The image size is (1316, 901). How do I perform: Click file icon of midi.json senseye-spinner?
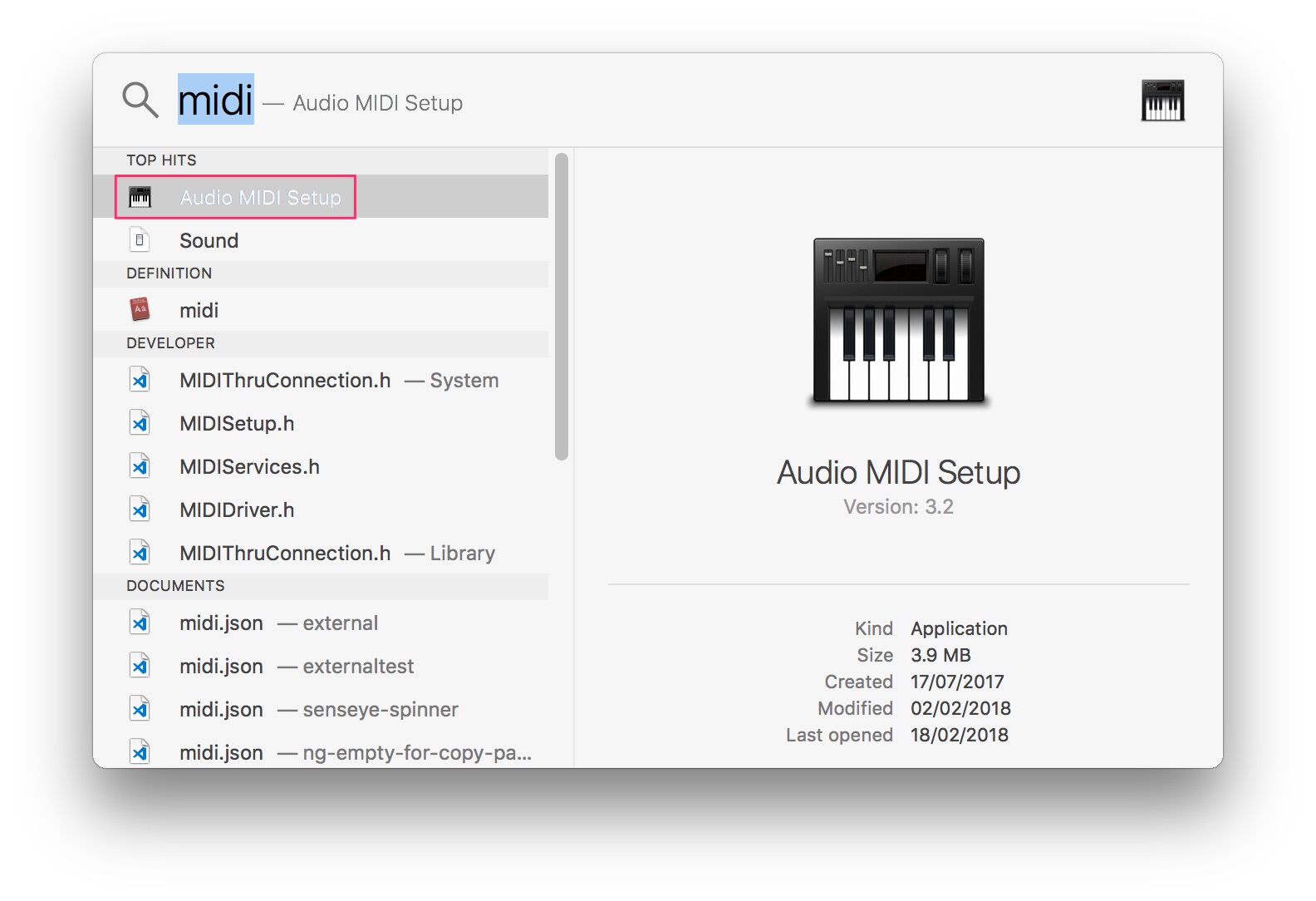(140, 709)
